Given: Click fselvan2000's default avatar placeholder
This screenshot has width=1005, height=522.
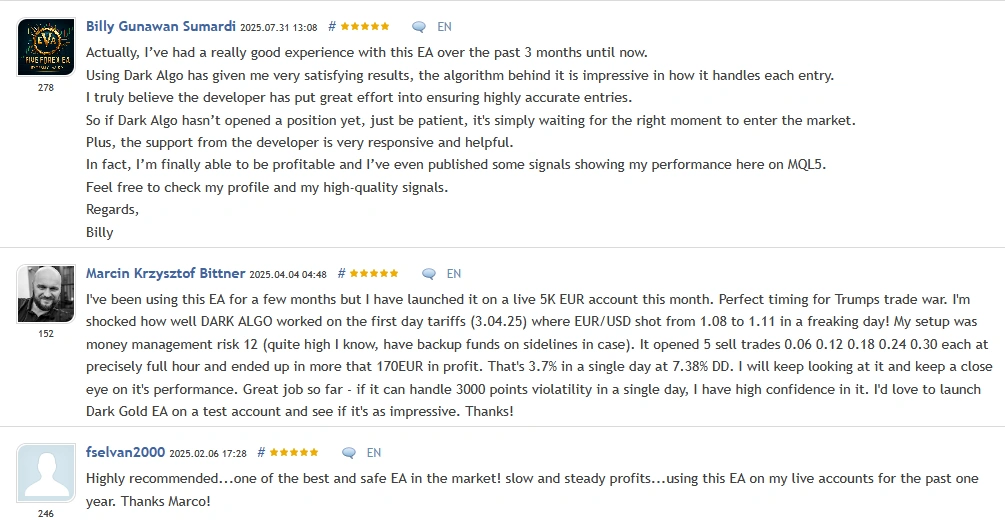Looking at the screenshot, I should click(46, 473).
